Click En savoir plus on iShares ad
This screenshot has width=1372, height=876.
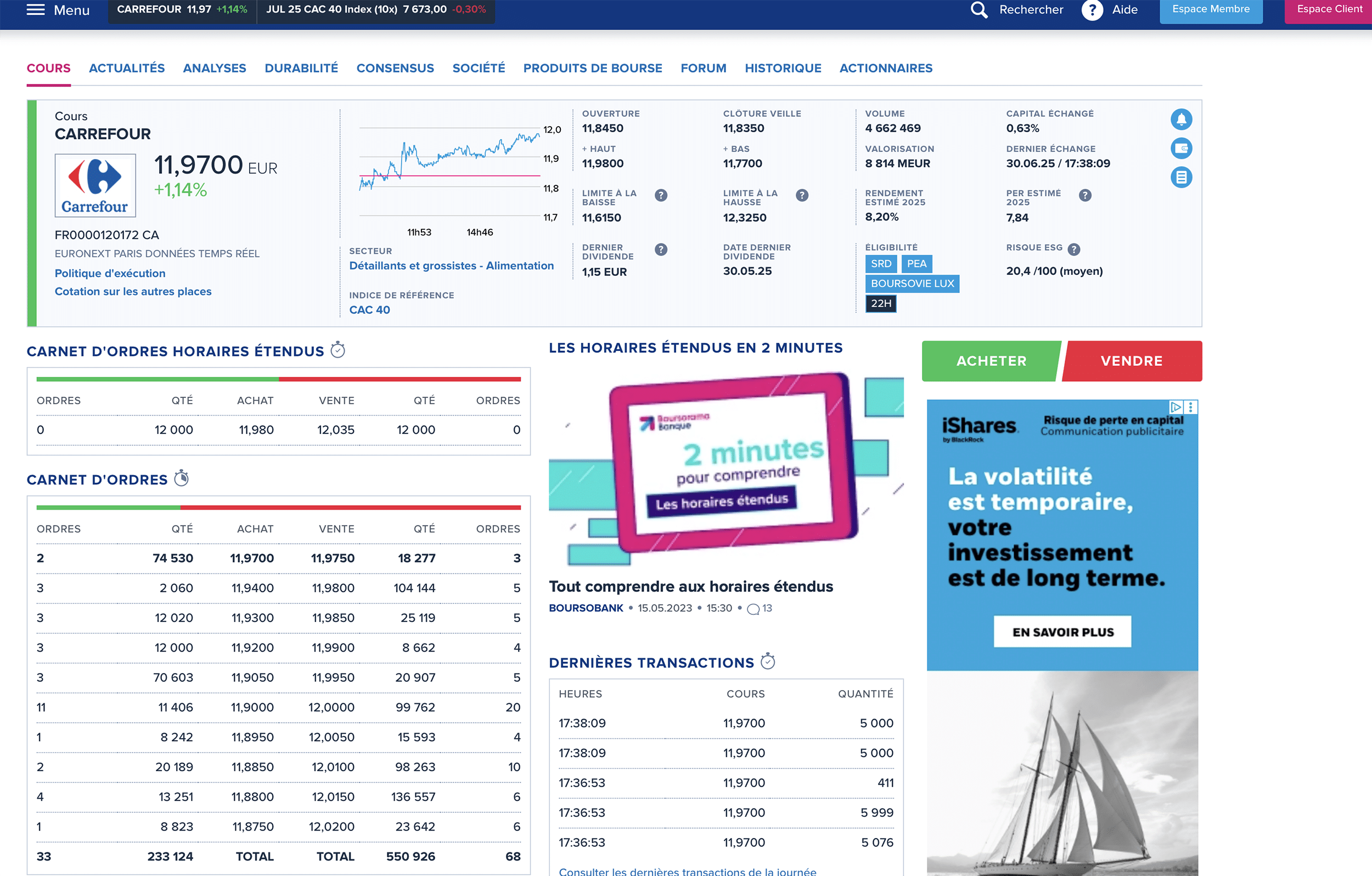(1062, 631)
